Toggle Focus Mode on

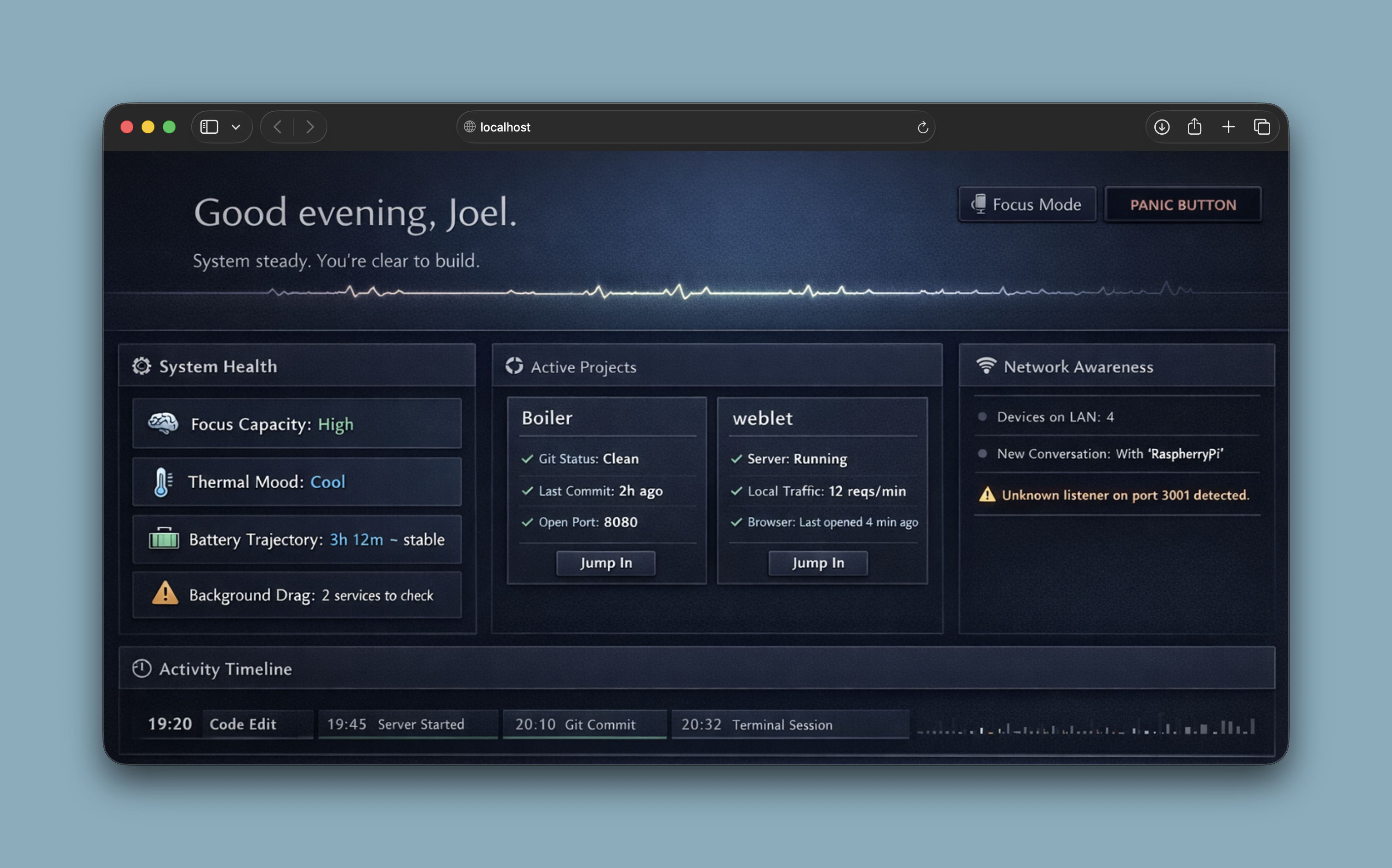[x=1027, y=205]
